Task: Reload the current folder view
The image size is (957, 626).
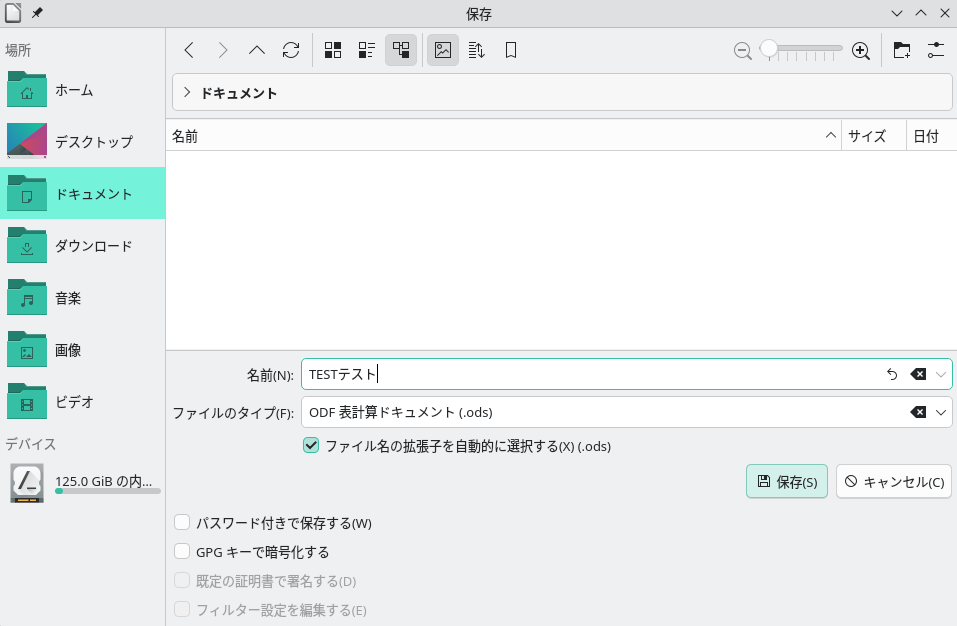Action: [291, 50]
